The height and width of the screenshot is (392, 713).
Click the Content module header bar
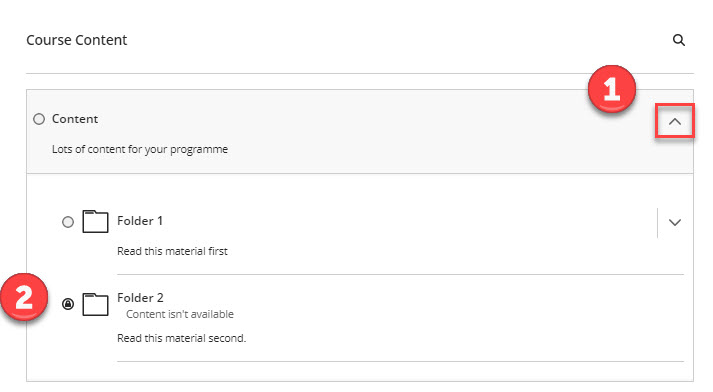pos(360,131)
